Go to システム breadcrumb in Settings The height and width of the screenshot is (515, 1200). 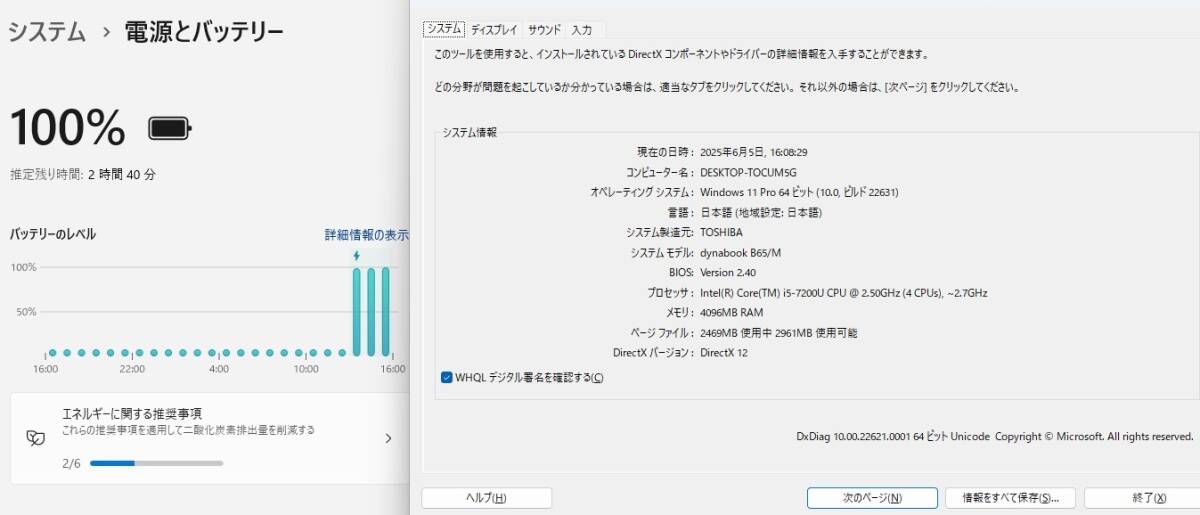[47, 32]
